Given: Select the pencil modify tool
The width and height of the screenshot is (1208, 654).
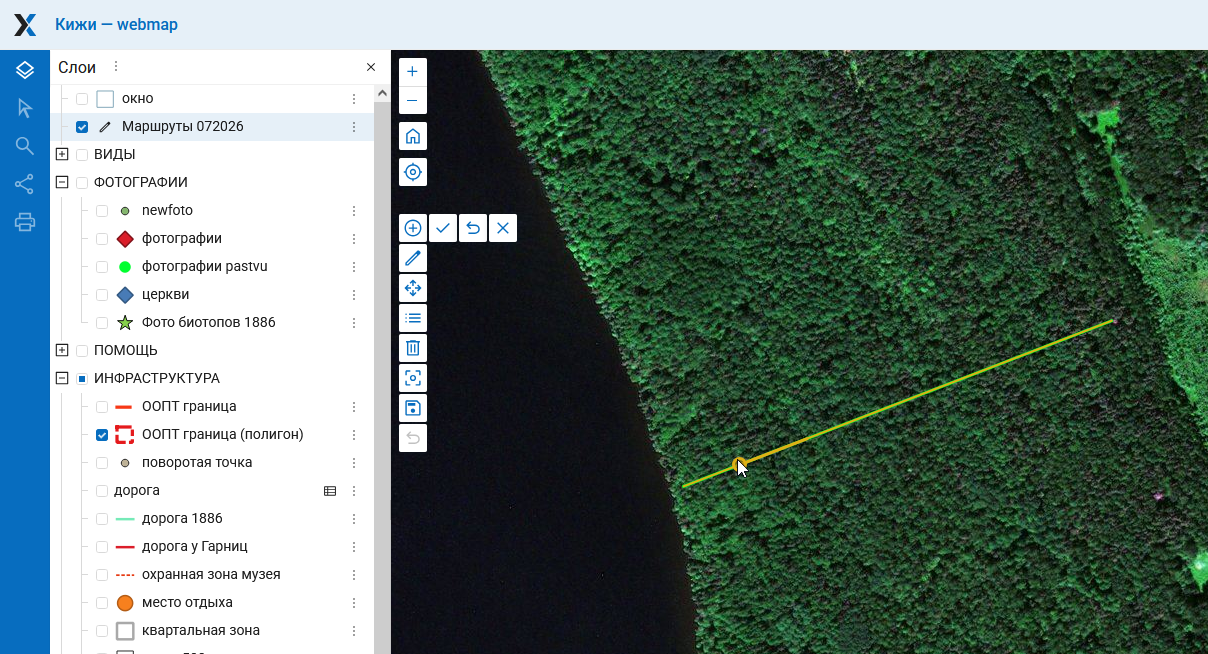Looking at the screenshot, I should pos(413,258).
